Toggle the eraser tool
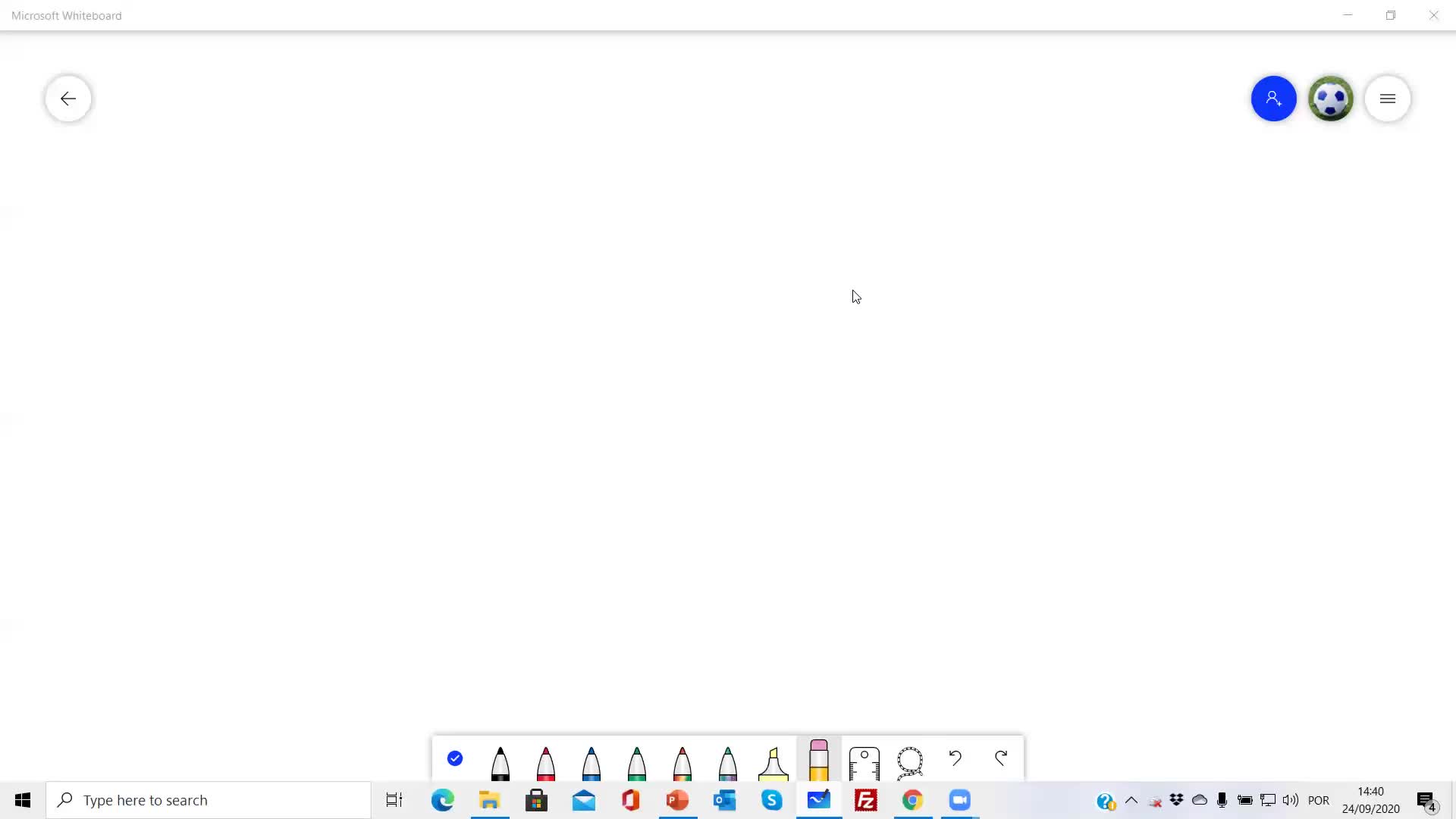 (x=818, y=760)
